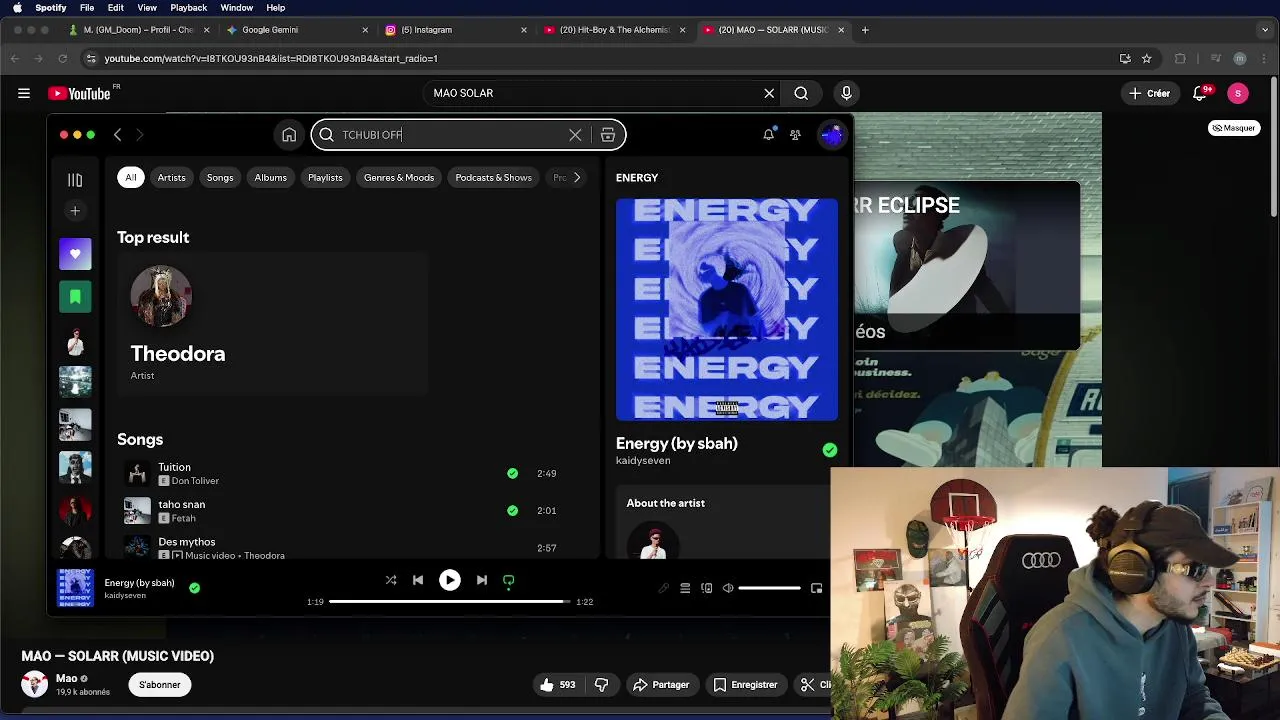Skip to next track in Spotify
The width and height of the screenshot is (1280, 720).
482,580
